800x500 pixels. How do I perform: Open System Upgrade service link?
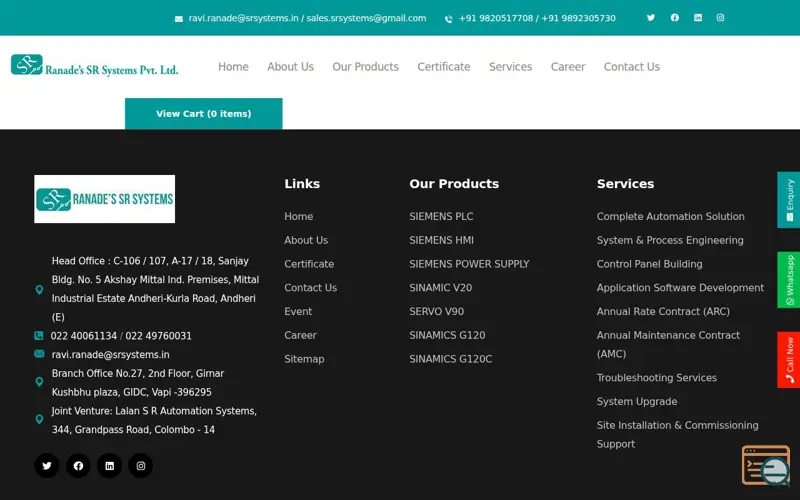(637, 402)
